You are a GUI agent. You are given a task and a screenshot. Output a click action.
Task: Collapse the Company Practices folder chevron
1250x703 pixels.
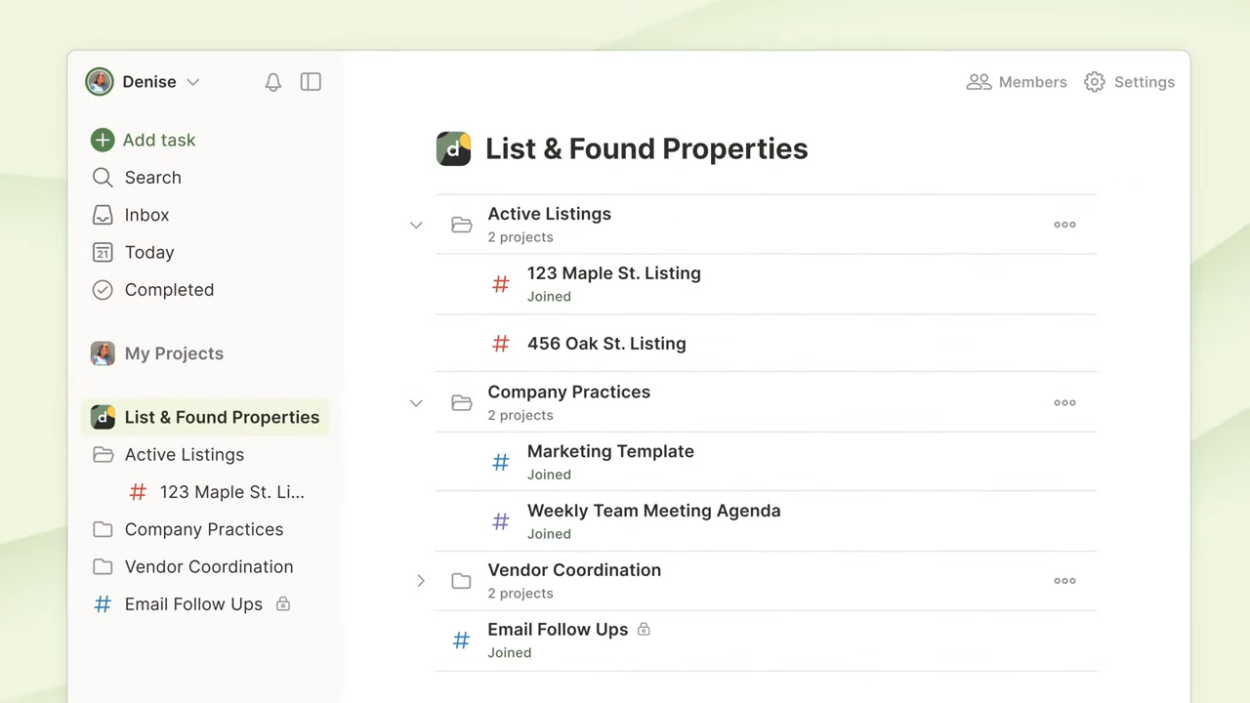point(416,403)
